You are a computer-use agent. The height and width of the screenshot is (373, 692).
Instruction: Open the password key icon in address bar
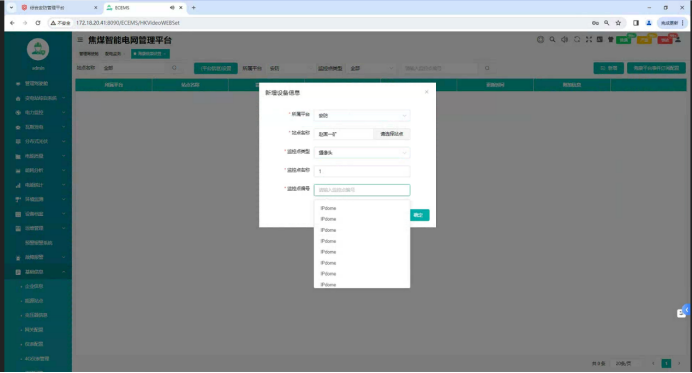coord(595,23)
